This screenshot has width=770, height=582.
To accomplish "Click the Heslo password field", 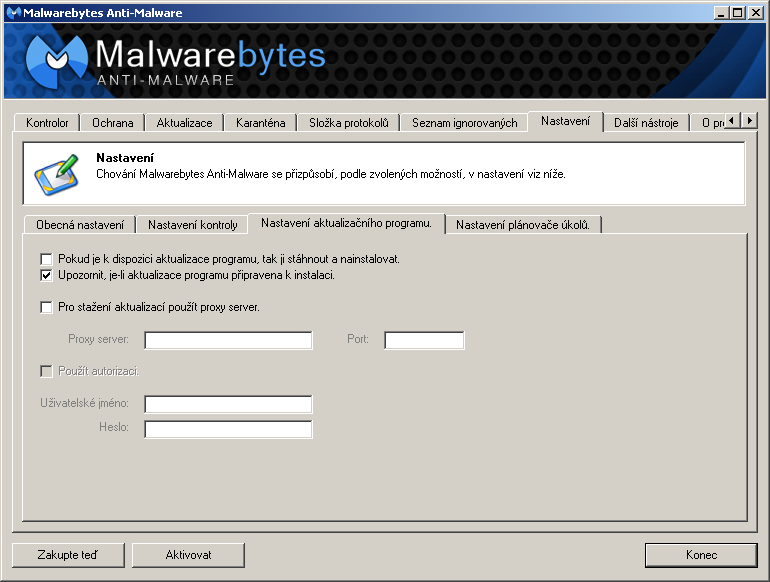I will pos(228,429).
